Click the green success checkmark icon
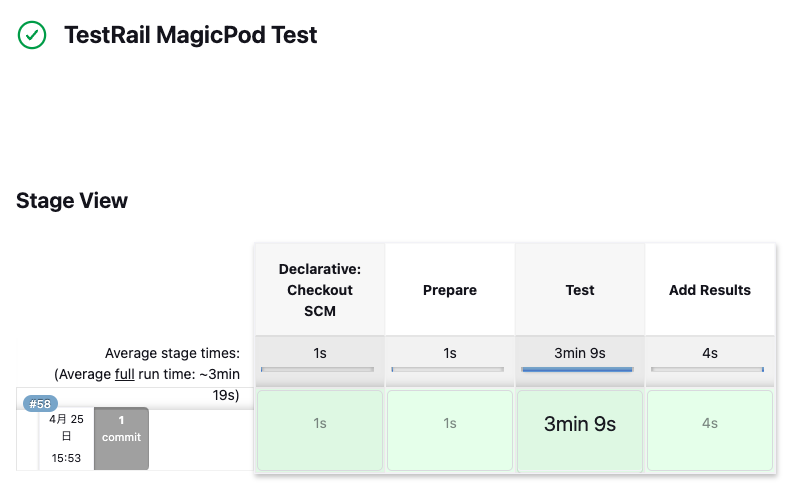The height and width of the screenshot is (485, 793). click(x=32, y=36)
